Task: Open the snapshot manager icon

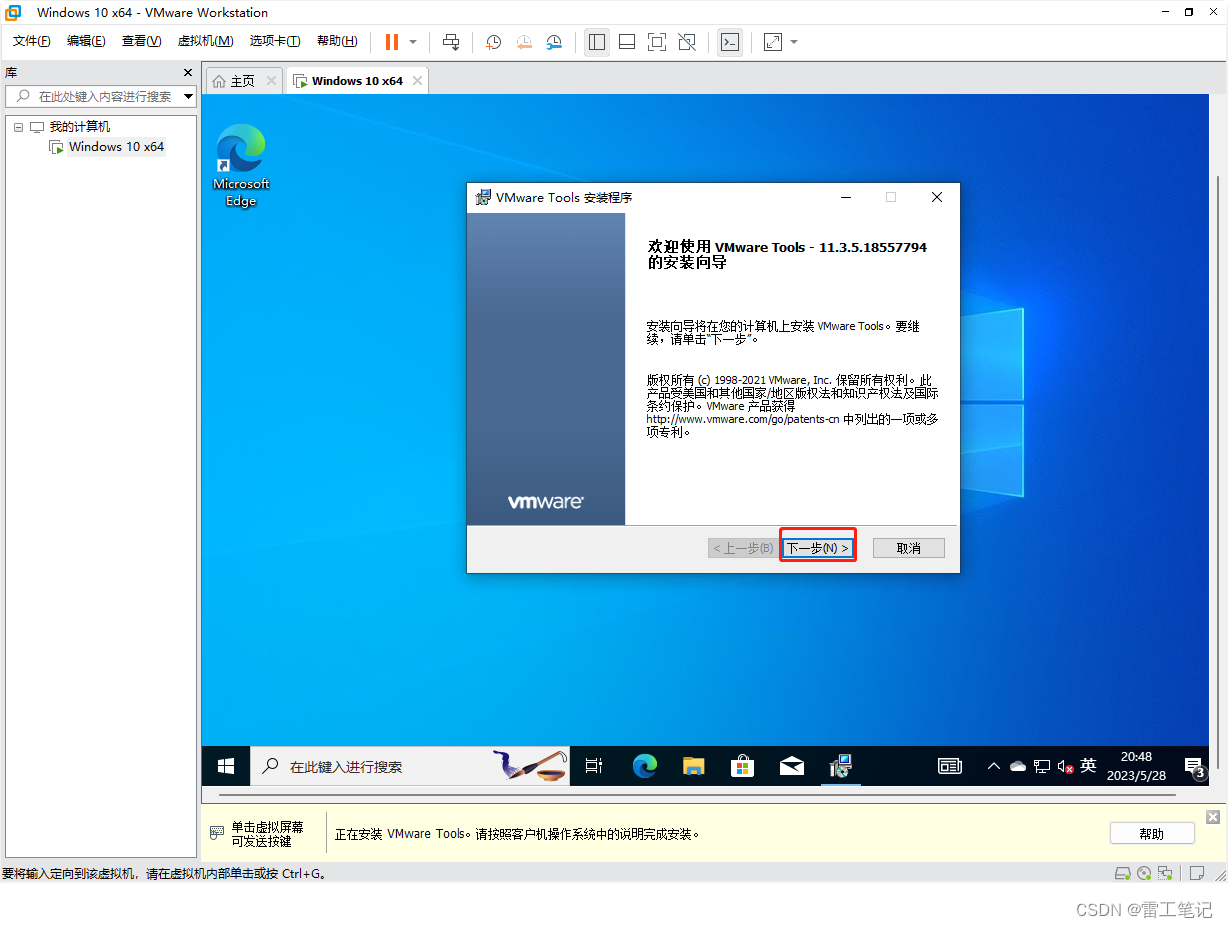Action: tap(554, 42)
